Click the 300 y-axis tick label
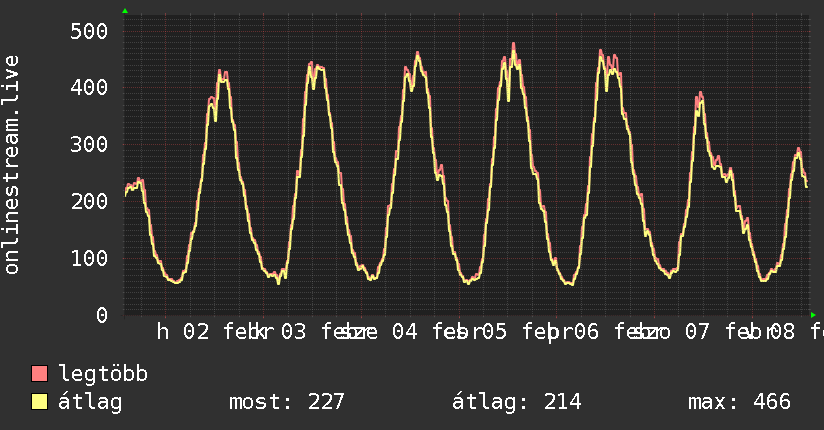 90,145
